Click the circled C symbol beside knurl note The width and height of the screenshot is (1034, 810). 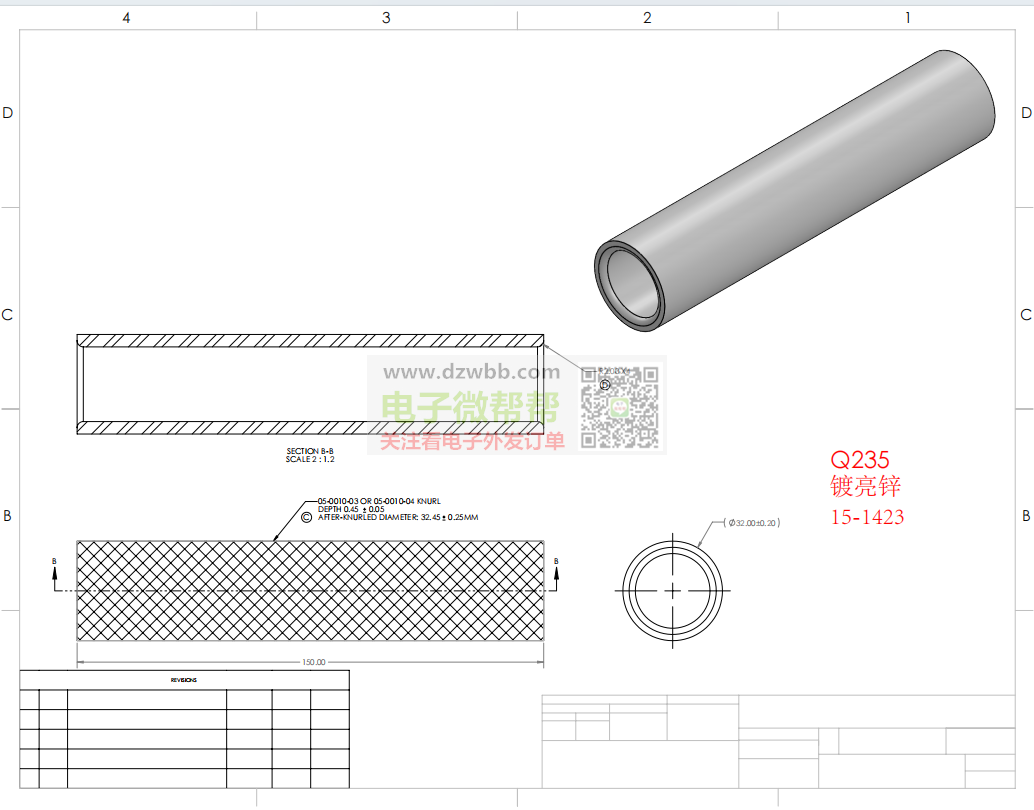click(307, 518)
